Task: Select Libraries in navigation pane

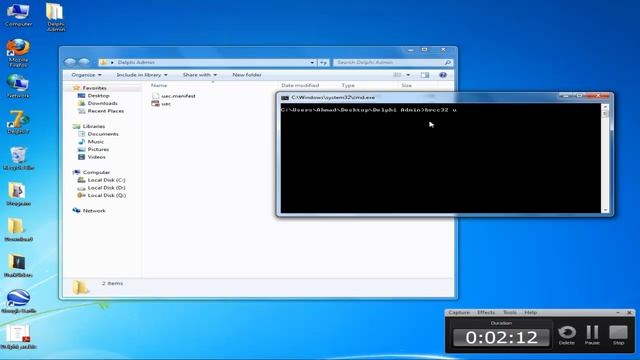Action: (93, 127)
